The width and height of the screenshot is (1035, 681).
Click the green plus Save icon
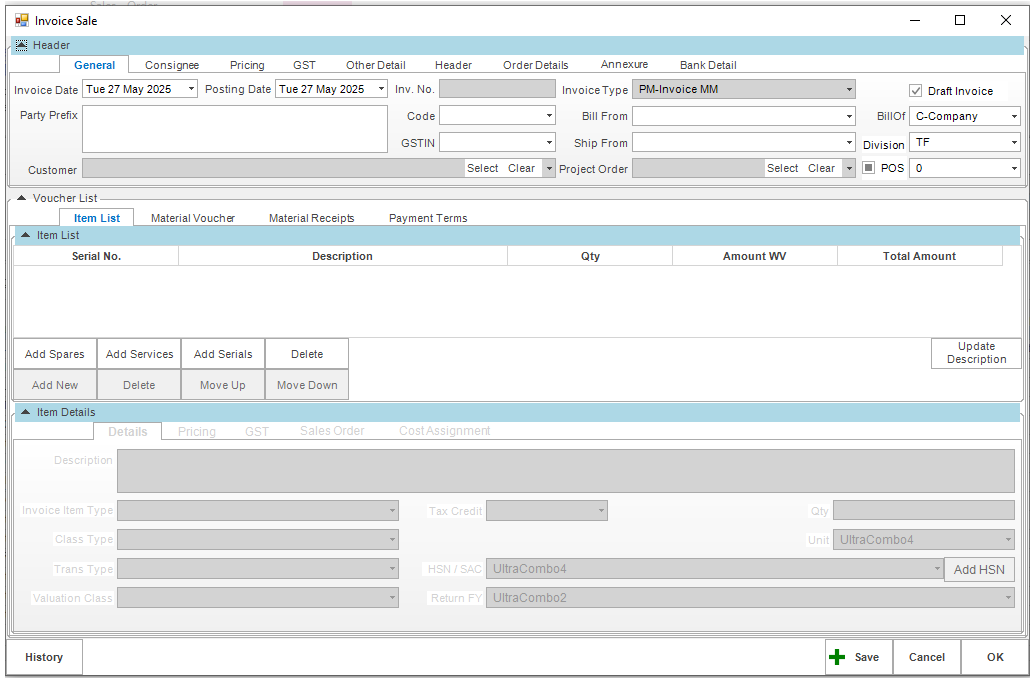(x=838, y=657)
